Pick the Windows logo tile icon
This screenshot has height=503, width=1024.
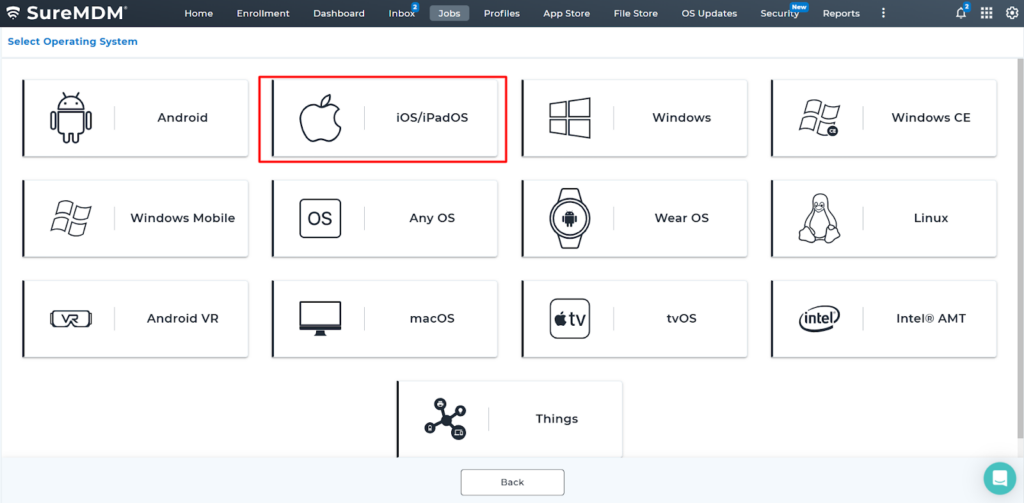click(x=569, y=118)
